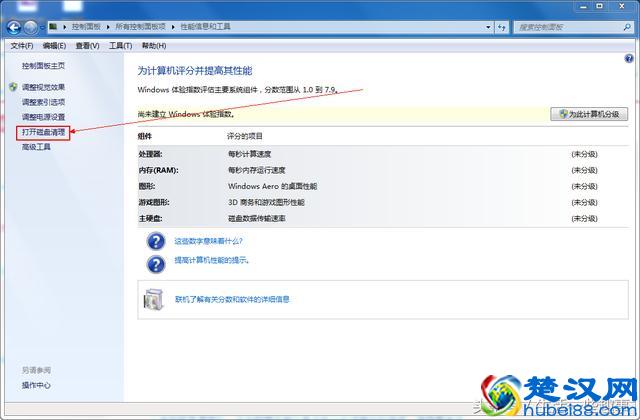Click 磁盘数据传输速率 text
The image size is (640, 420).
(257, 219)
